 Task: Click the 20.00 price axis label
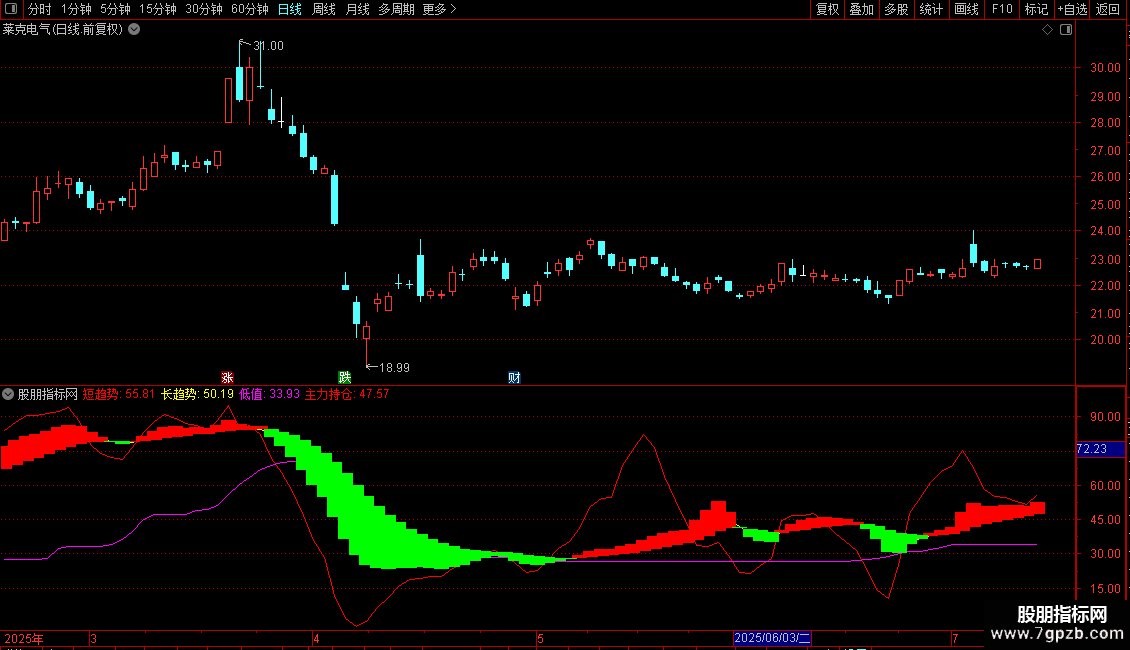tap(1105, 340)
